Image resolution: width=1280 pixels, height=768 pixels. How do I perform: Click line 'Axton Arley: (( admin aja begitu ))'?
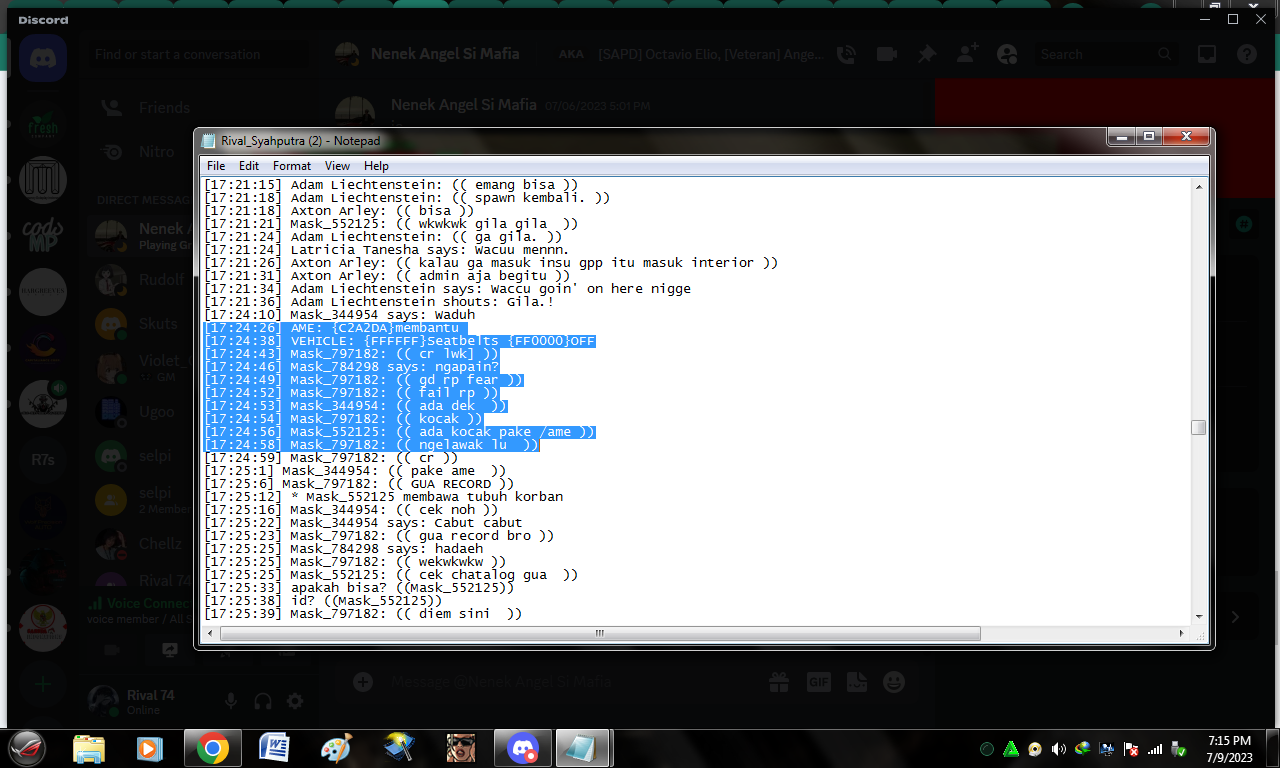[388, 276]
